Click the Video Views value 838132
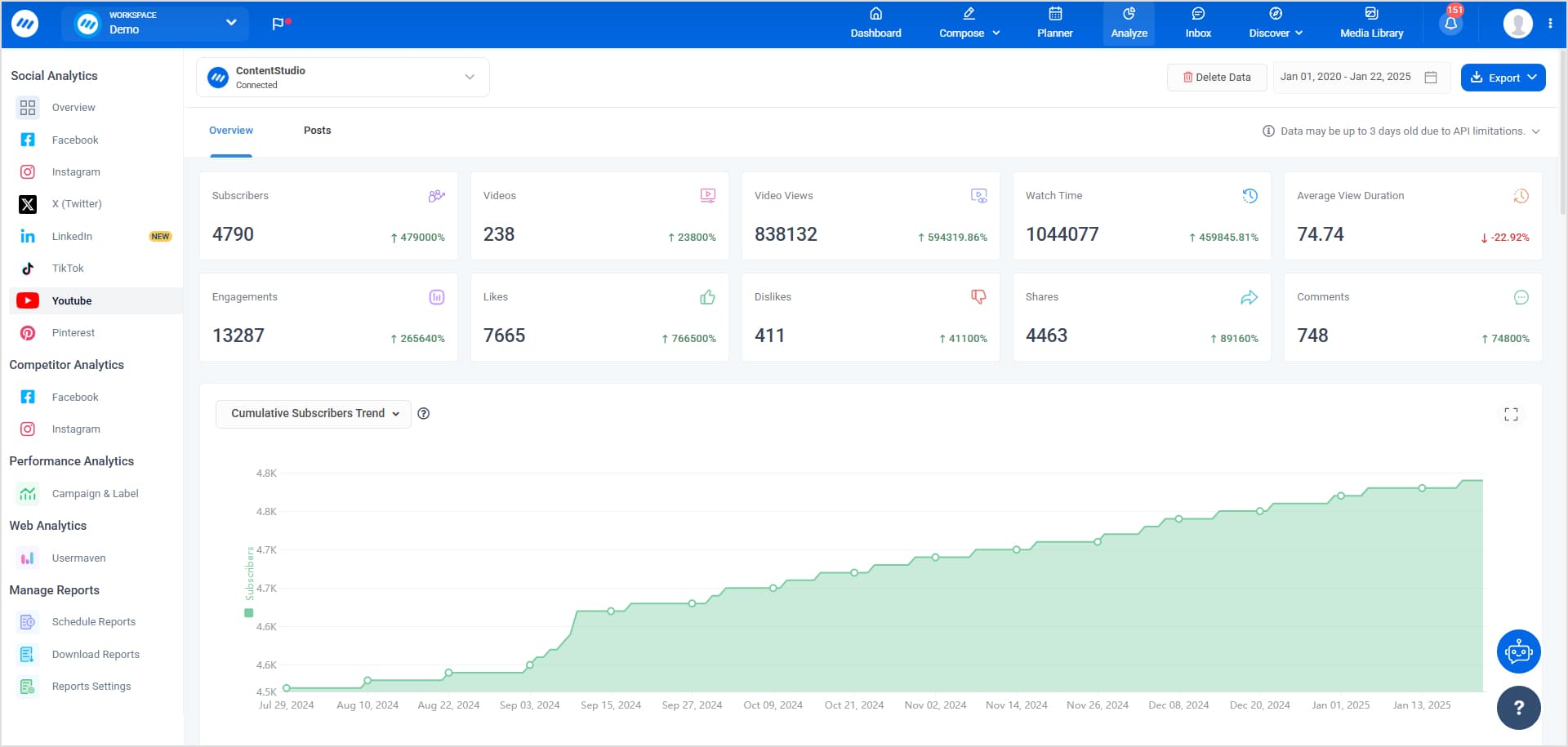 (786, 235)
